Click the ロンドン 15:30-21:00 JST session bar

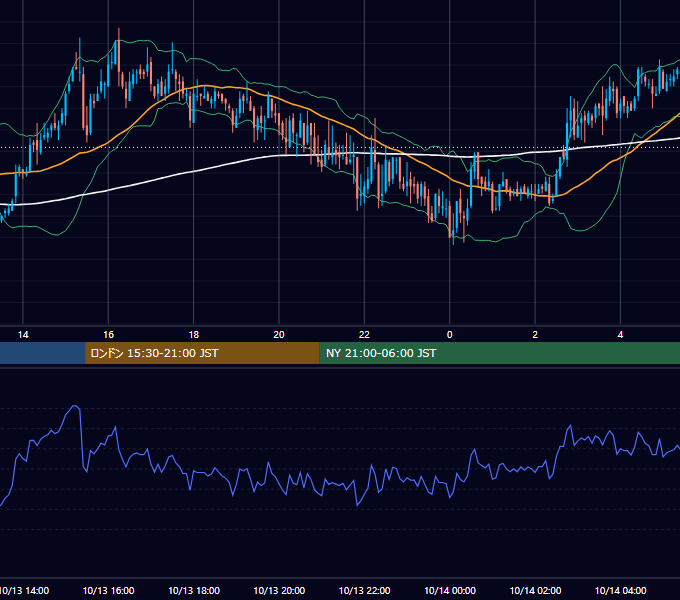click(202, 353)
